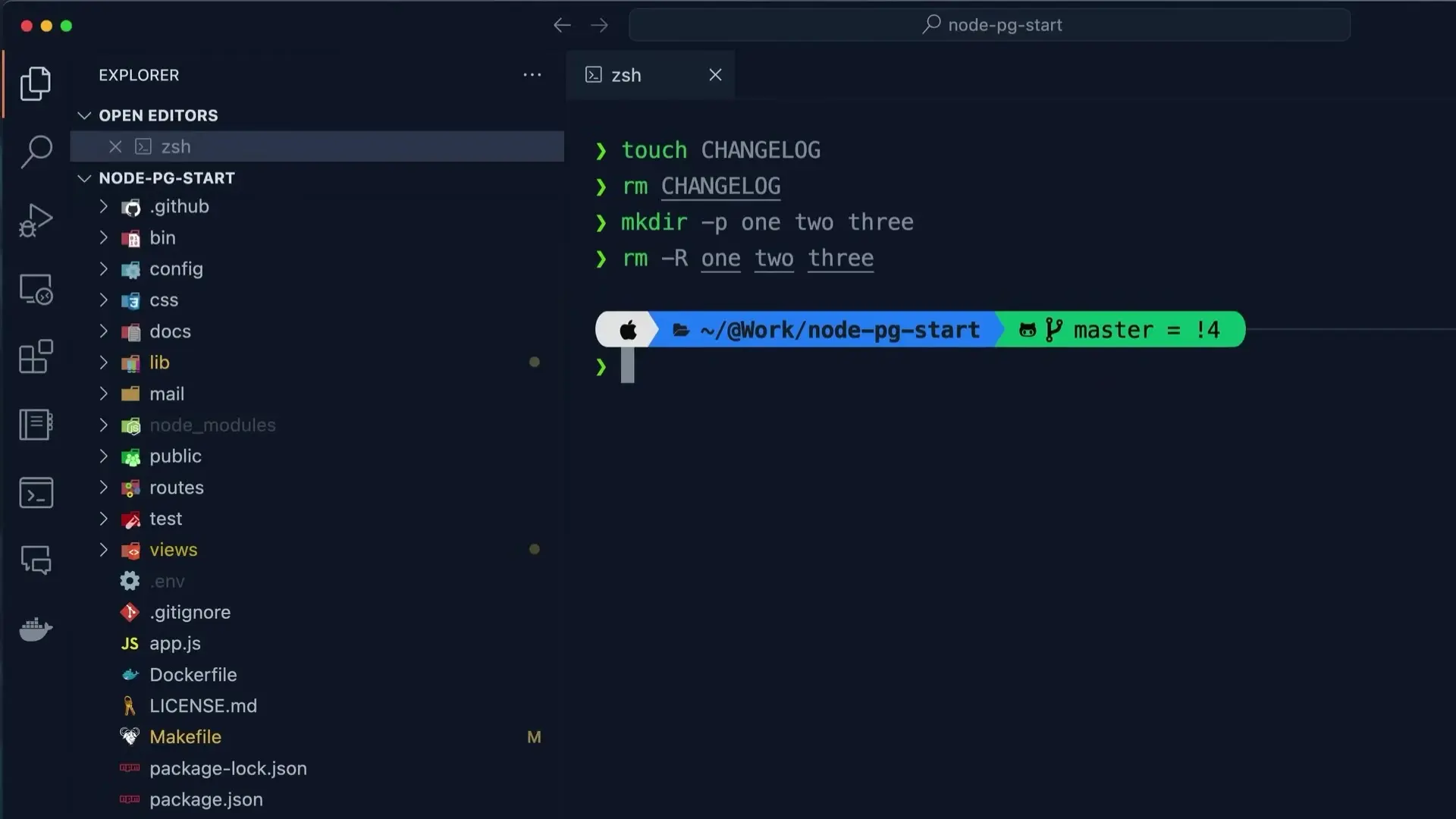This screenshot has height=819, width=1456.
Task: Open the Extensions view
Action: tap(36, 356)
